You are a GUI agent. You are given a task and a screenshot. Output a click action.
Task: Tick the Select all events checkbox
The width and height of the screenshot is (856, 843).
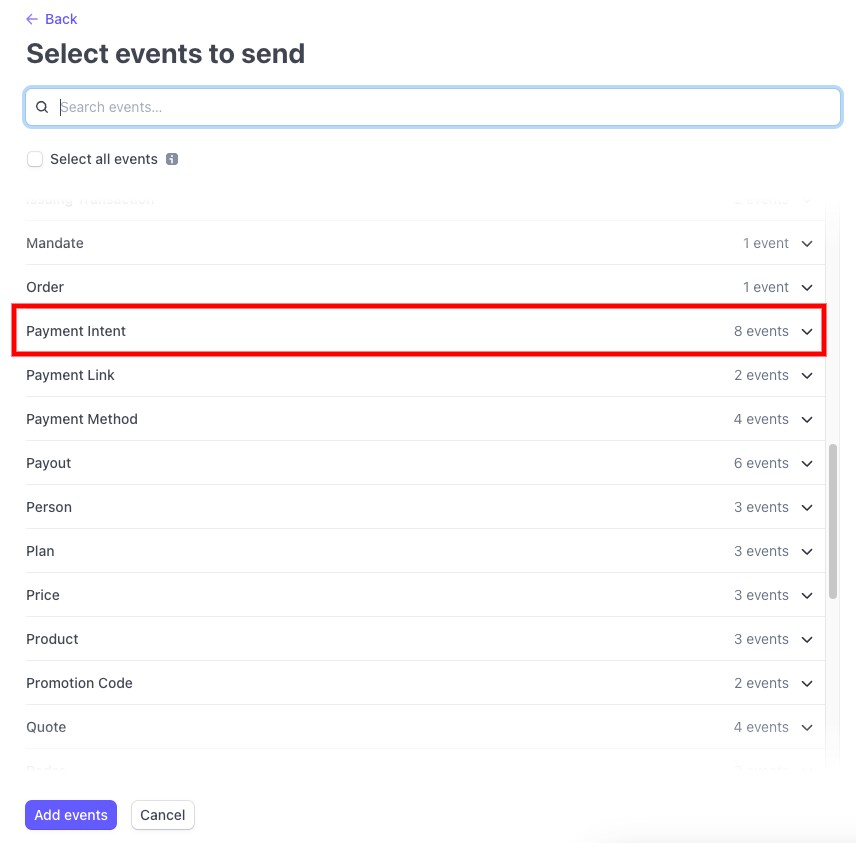pyautogui.click(x=35, y=159)
